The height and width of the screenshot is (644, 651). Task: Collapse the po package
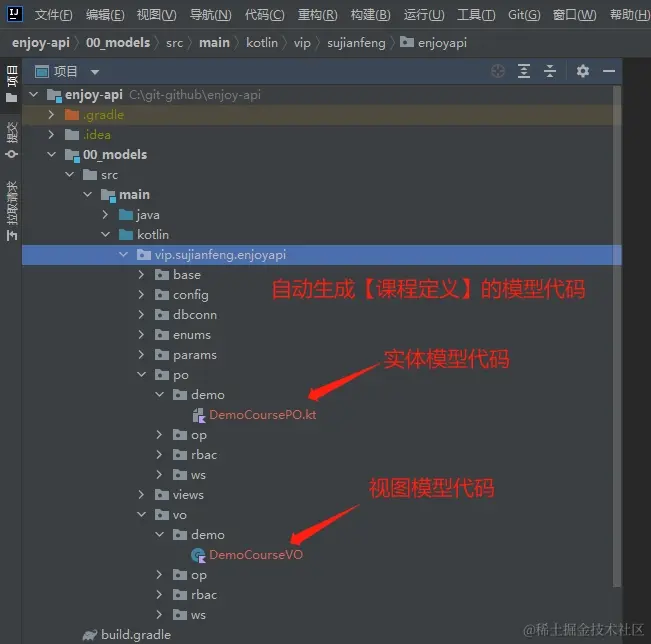click(x=142, y=375)
